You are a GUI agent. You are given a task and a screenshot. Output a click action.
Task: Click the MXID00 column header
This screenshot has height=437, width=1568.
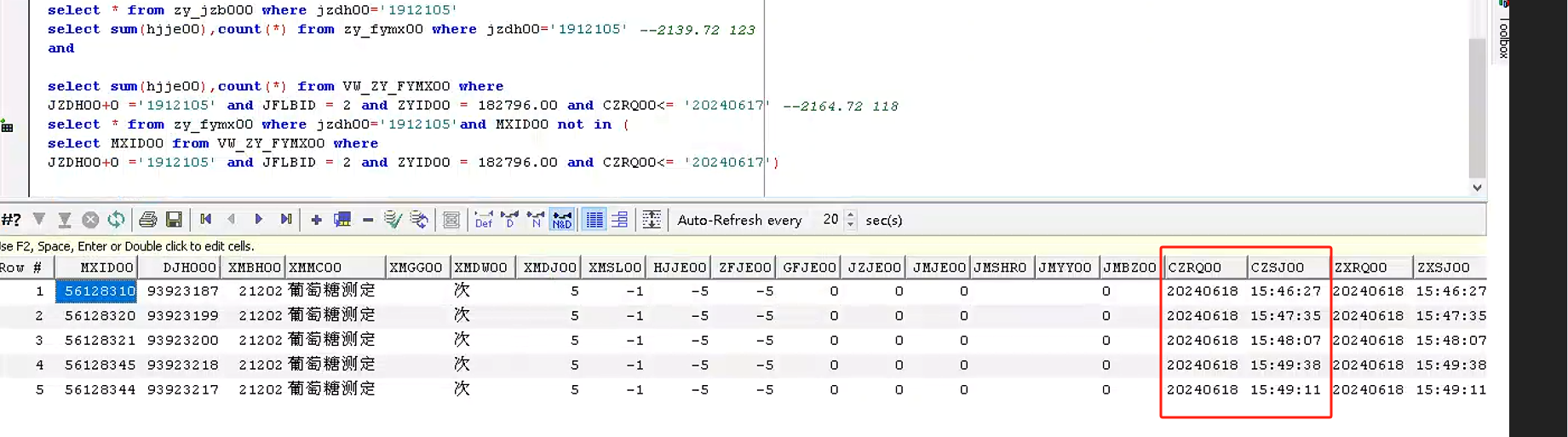pos(96,267)
